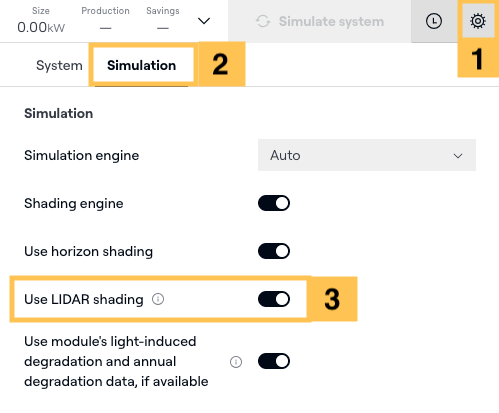Expand the system summary chevron

[x=204, y=21]
